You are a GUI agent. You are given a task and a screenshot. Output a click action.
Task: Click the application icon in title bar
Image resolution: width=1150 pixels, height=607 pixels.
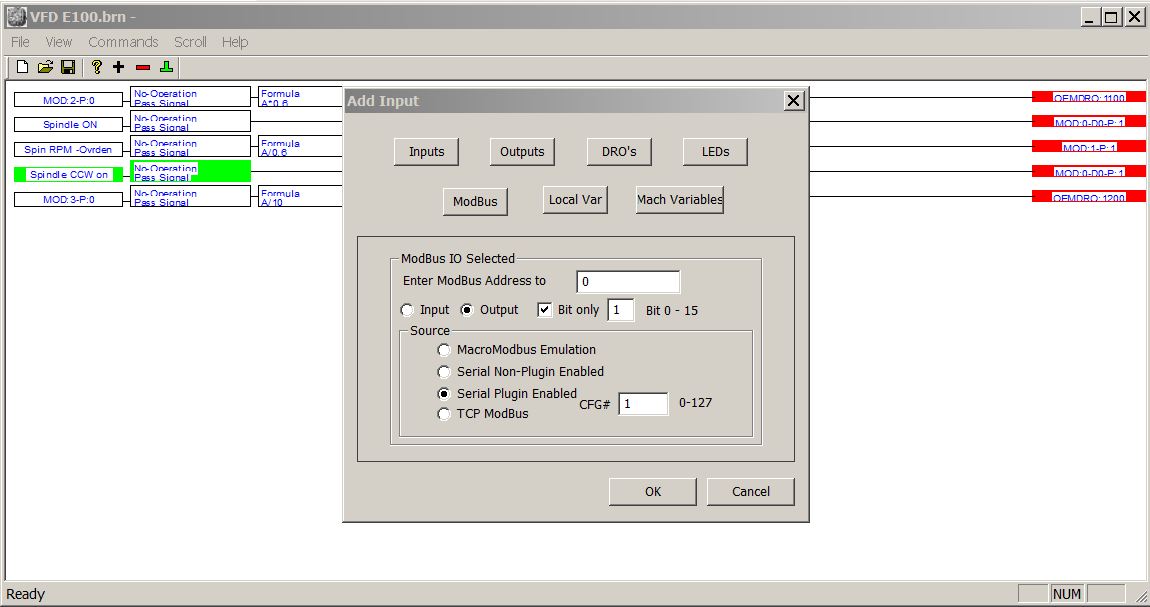[16, 17]
